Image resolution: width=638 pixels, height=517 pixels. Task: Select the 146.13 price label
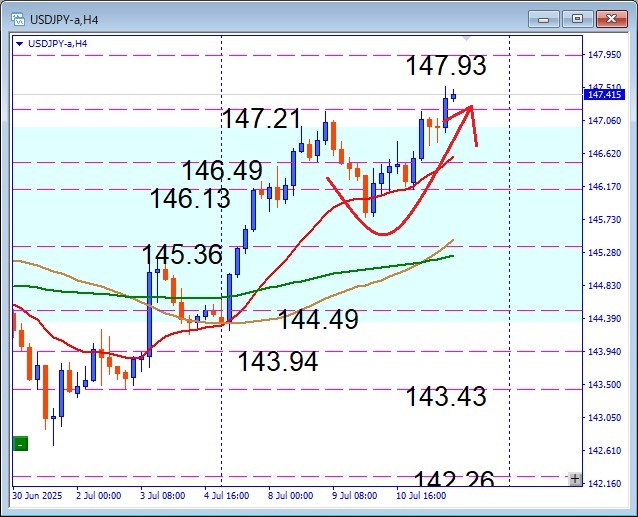190,199
